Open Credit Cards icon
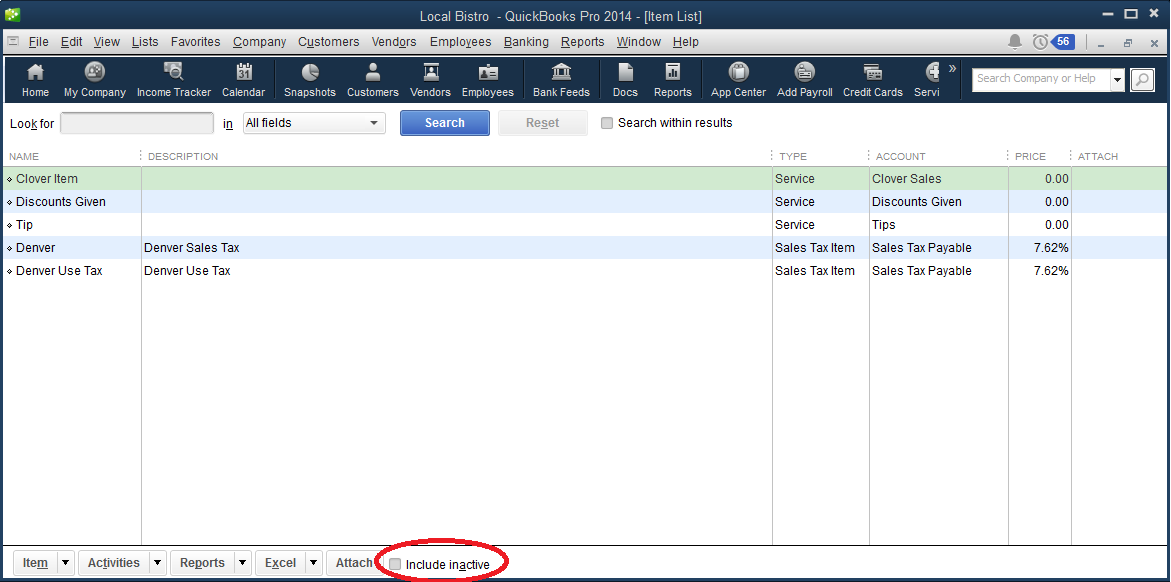The image size is (1171, 582). point(872,80)
